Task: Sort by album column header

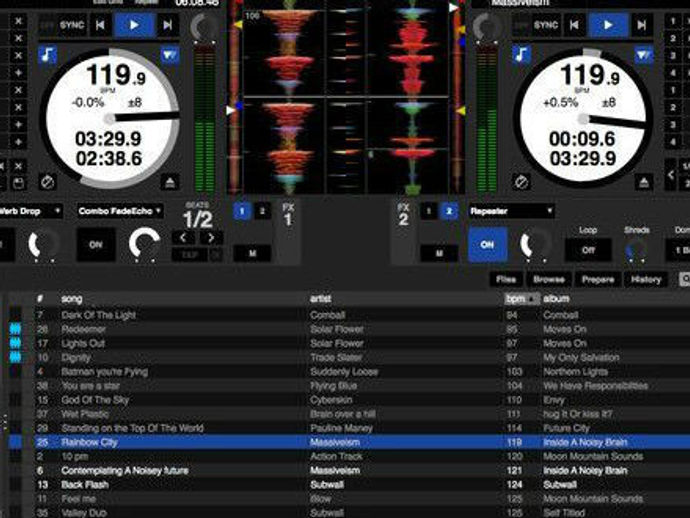Action: point(556,299)
